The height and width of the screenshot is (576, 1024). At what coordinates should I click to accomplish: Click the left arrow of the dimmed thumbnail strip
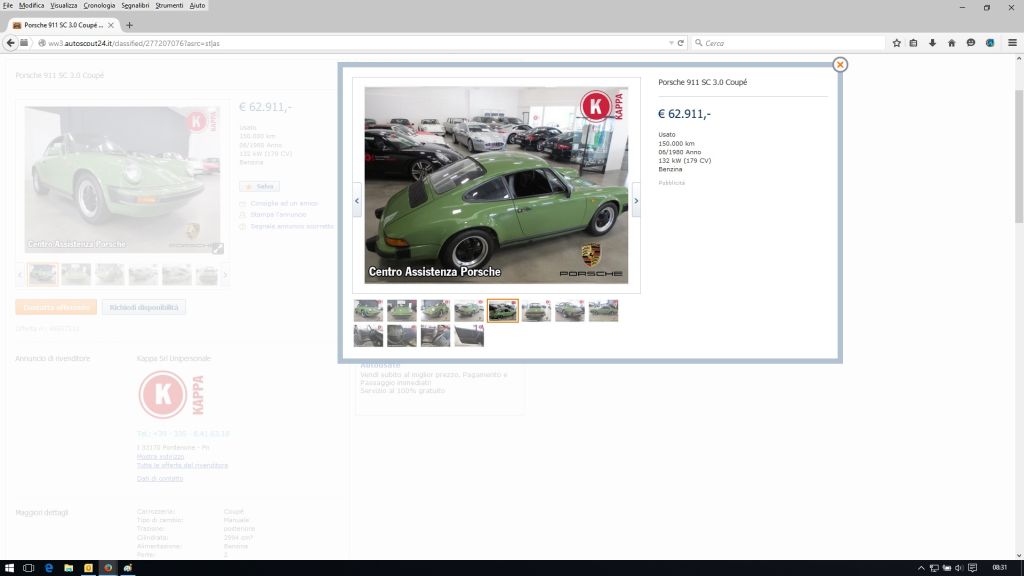tap(20, 275)
